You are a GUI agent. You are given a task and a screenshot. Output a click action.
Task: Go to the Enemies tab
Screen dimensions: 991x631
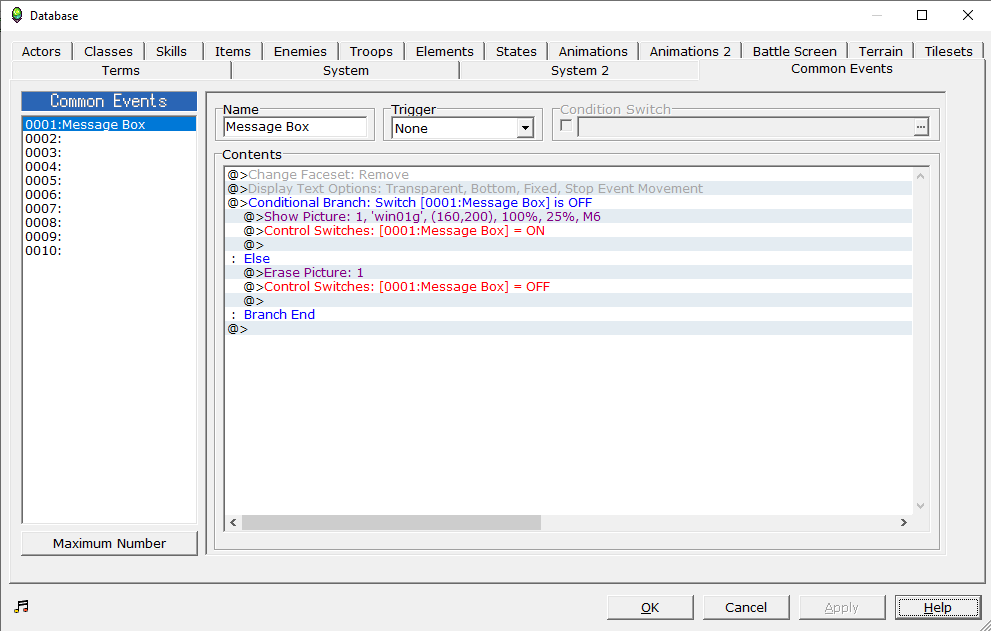[300, 51]
